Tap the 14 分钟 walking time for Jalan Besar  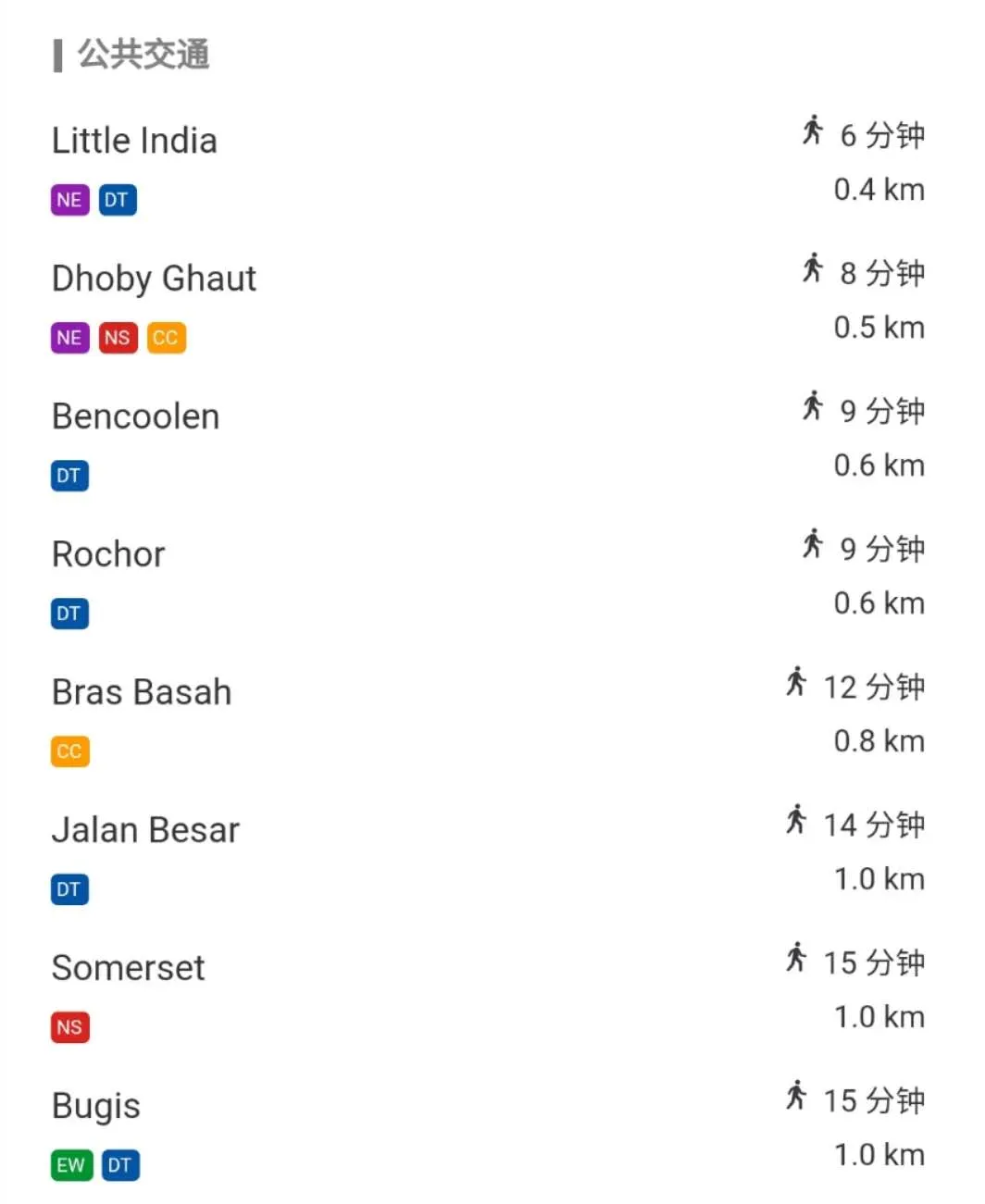point(874,824)
